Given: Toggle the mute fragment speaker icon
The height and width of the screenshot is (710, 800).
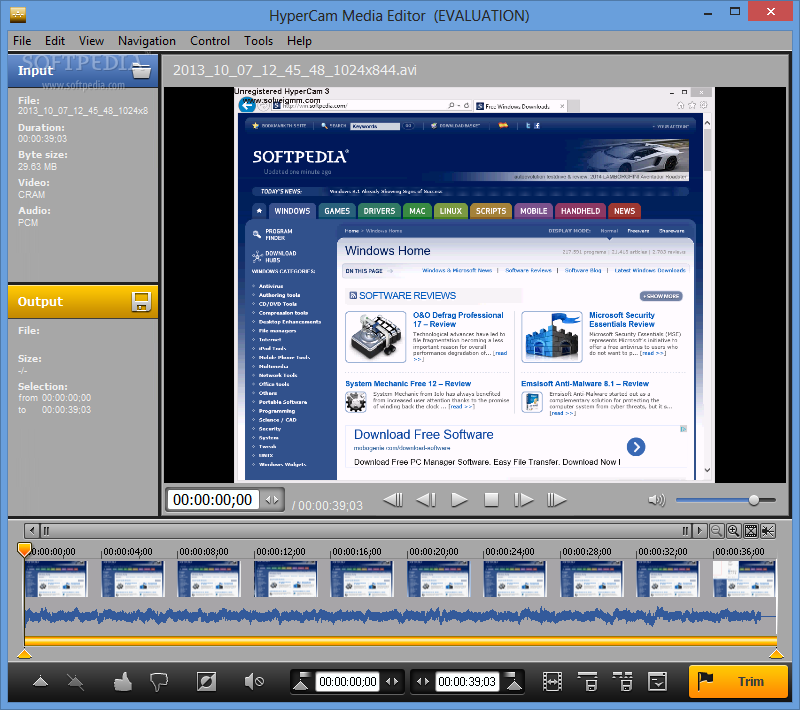Looking at the screenshot, I should pyautogui.click(x=254, y=681).
